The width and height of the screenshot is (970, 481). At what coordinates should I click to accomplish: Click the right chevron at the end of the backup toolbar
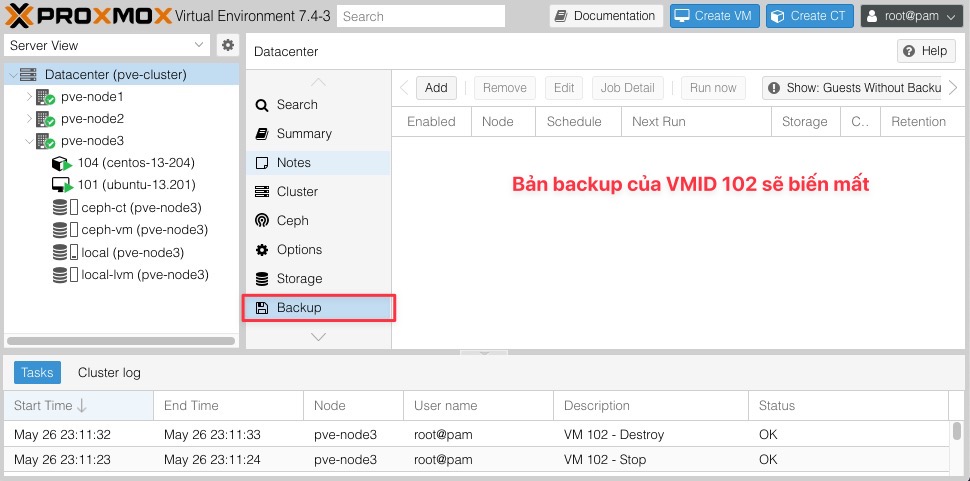(953, 88)
